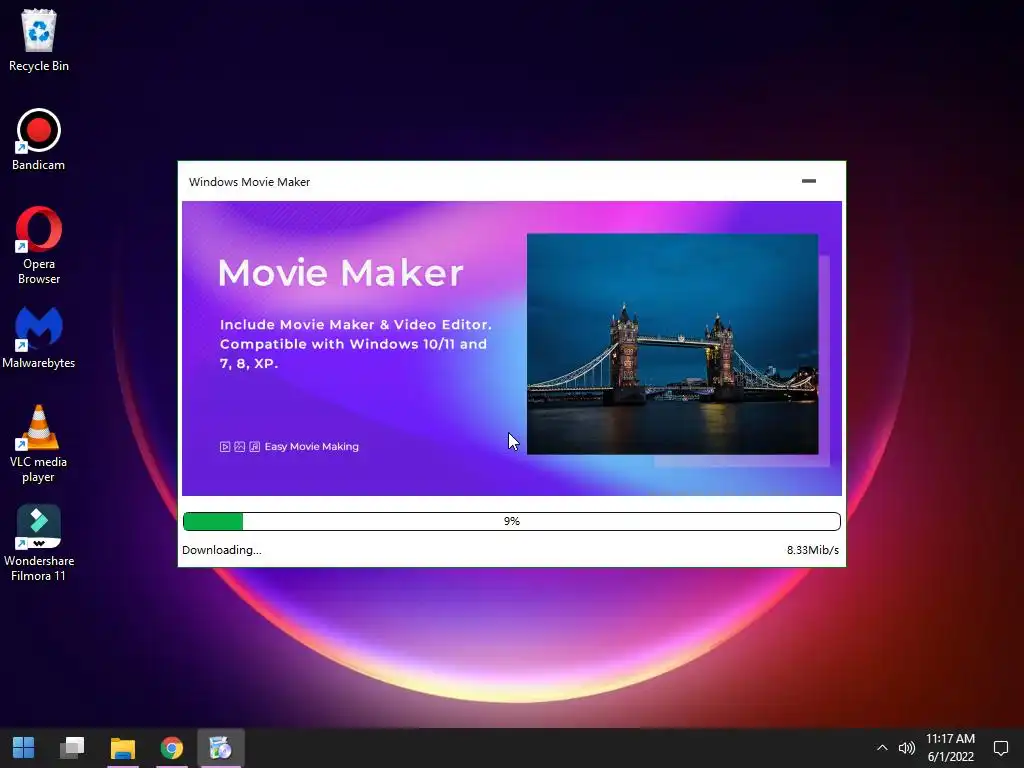Open the volume control in tray
1024x768 pixels.
tap(906, 748)
